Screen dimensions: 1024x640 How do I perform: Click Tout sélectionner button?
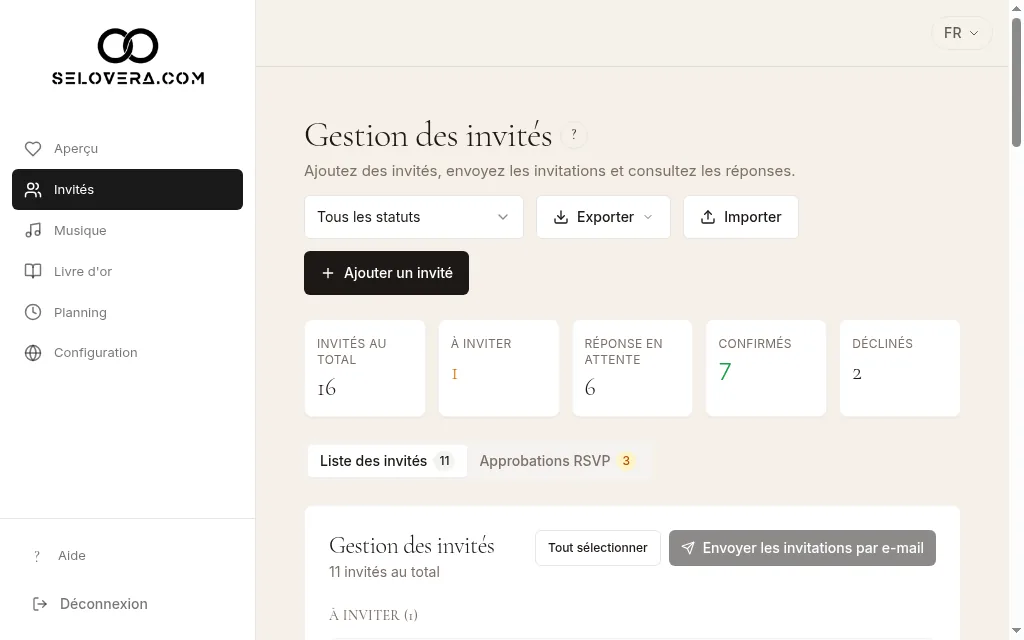tap(598, 548)
